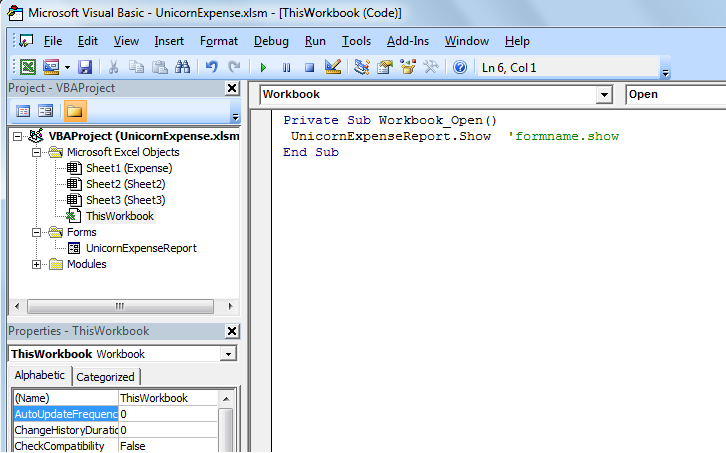Open the Edit menu
The height and width of the screenshot is (453, 726).
(88, 41)
